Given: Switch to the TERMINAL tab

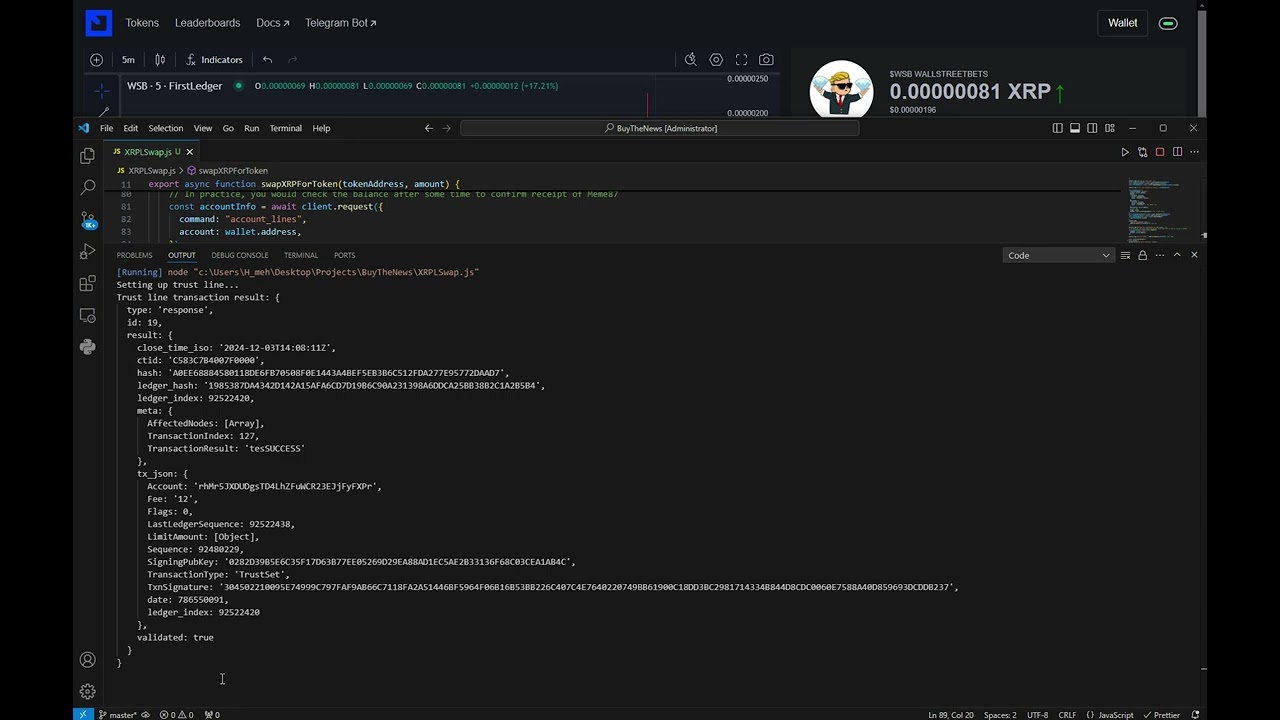Looking at the screenshot, I should tap(300, 255).
